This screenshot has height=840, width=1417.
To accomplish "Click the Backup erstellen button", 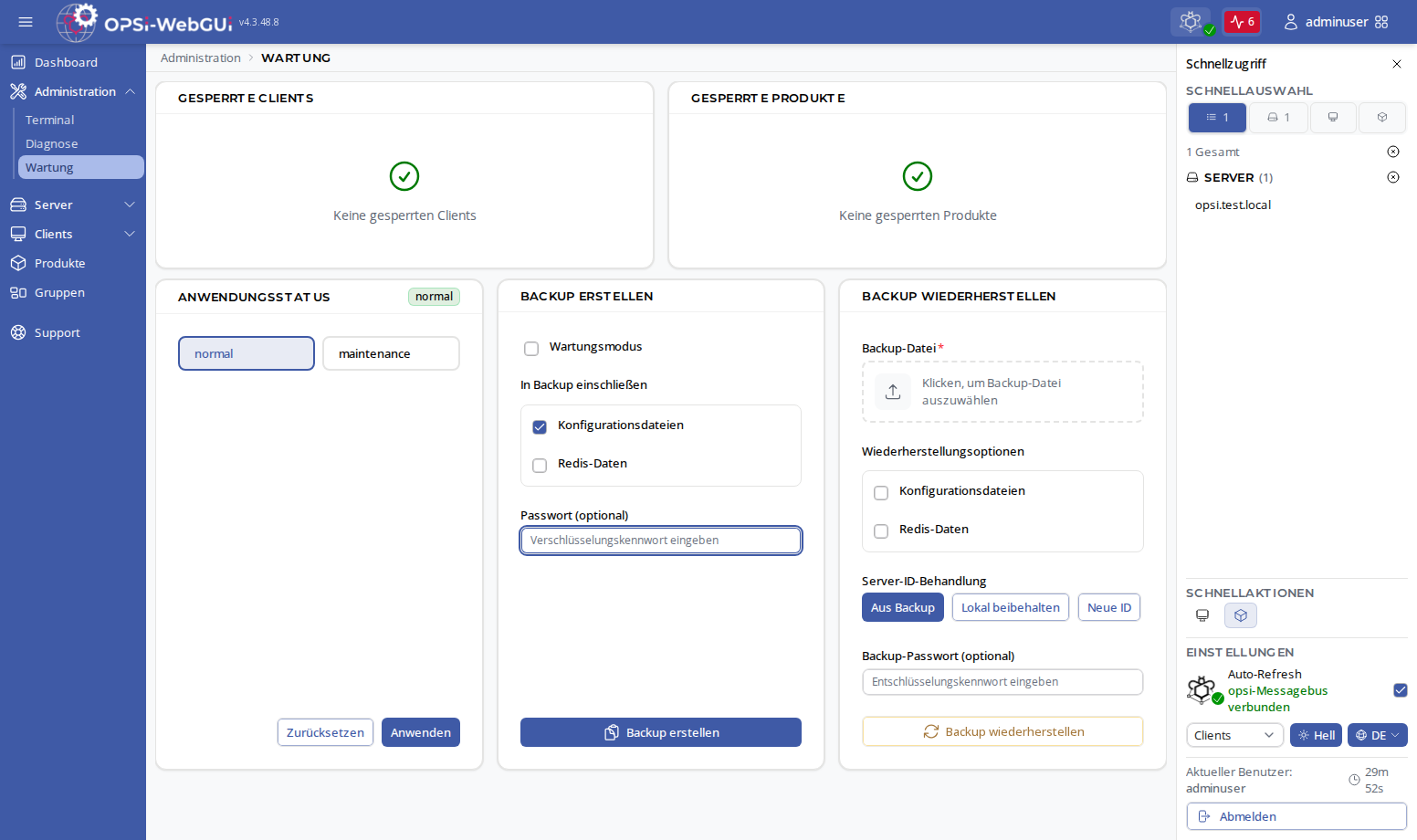I will point(661,732).
